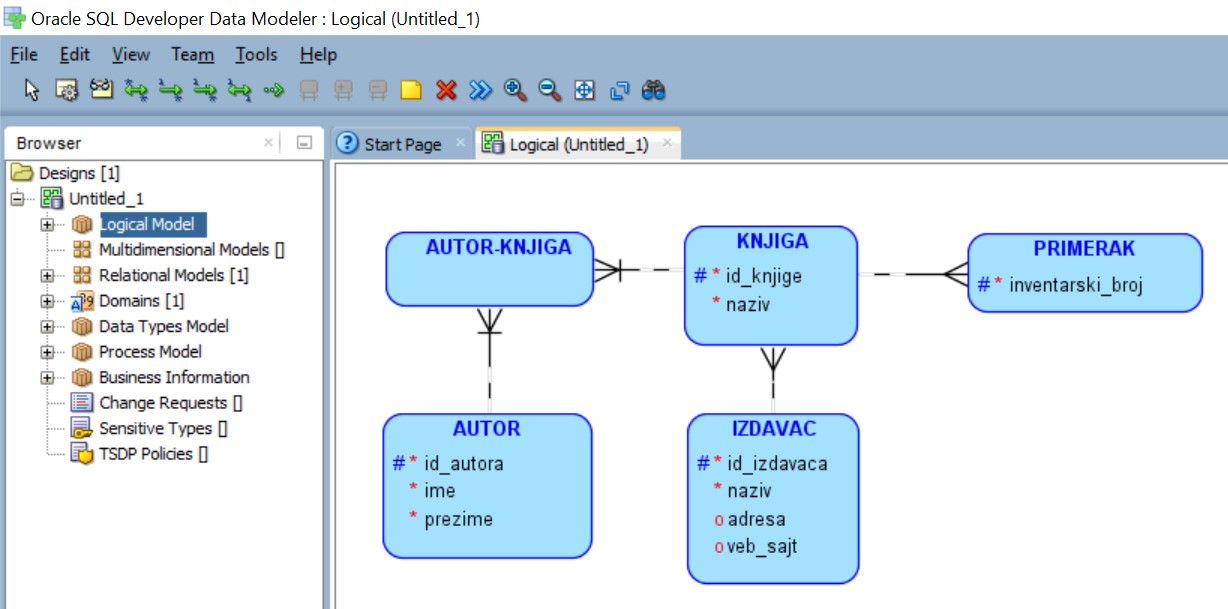
Task: Collapse the Untitled_1 design node
Action: 16,198
